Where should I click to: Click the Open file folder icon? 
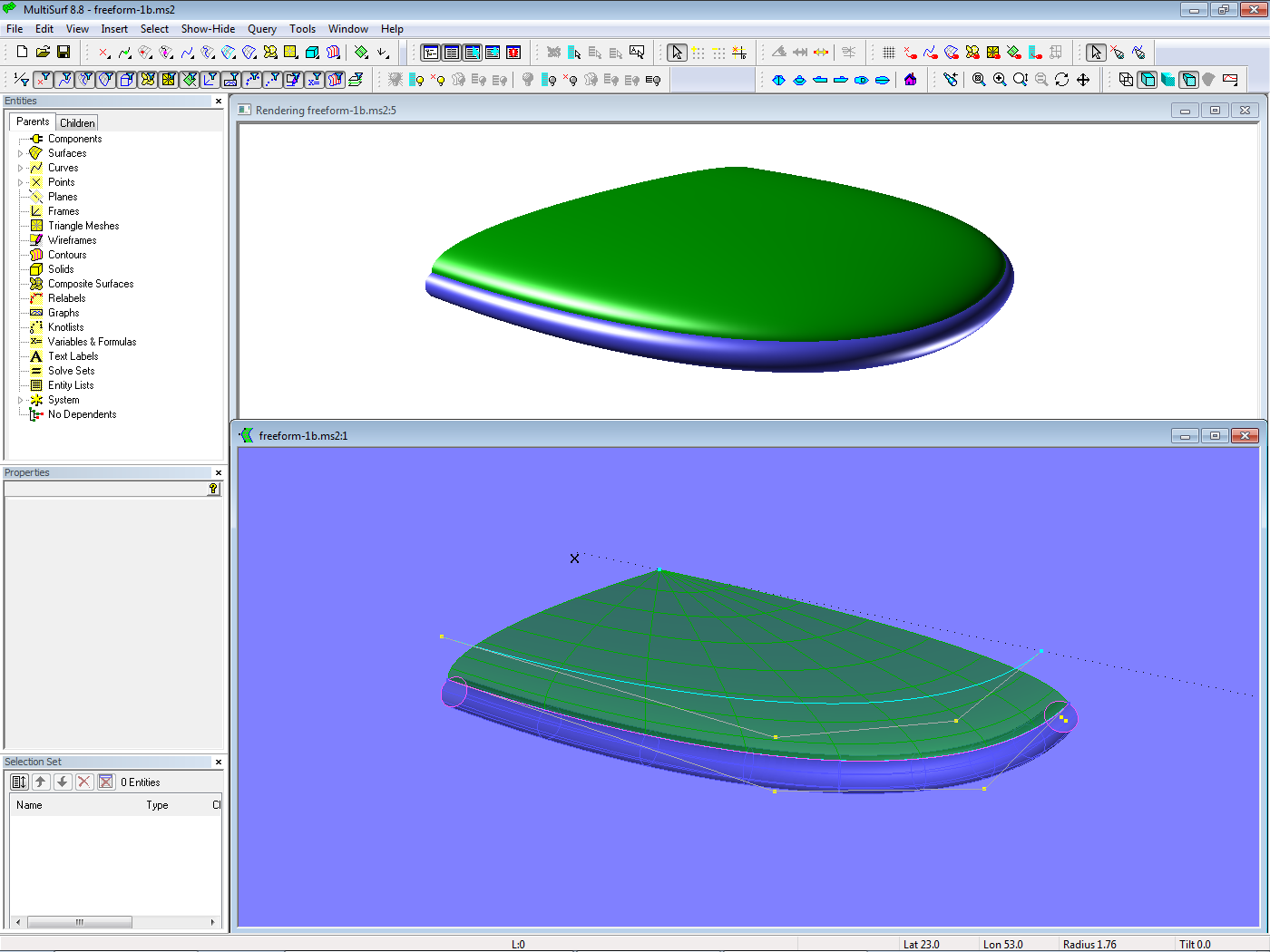click(x=43, y=53)
